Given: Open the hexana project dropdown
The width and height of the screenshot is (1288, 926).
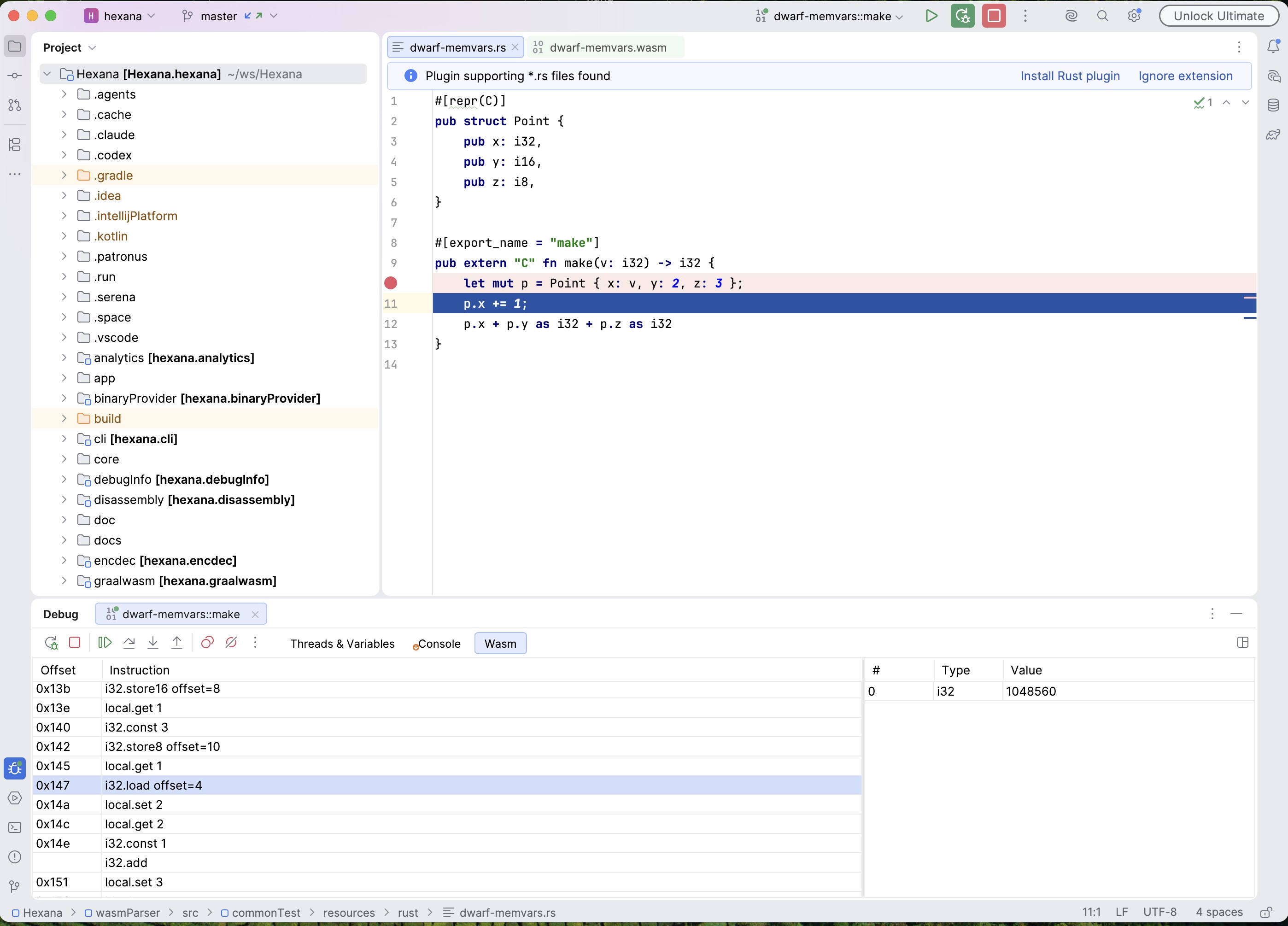Looking at the screenshot, I should click(120, 16).
